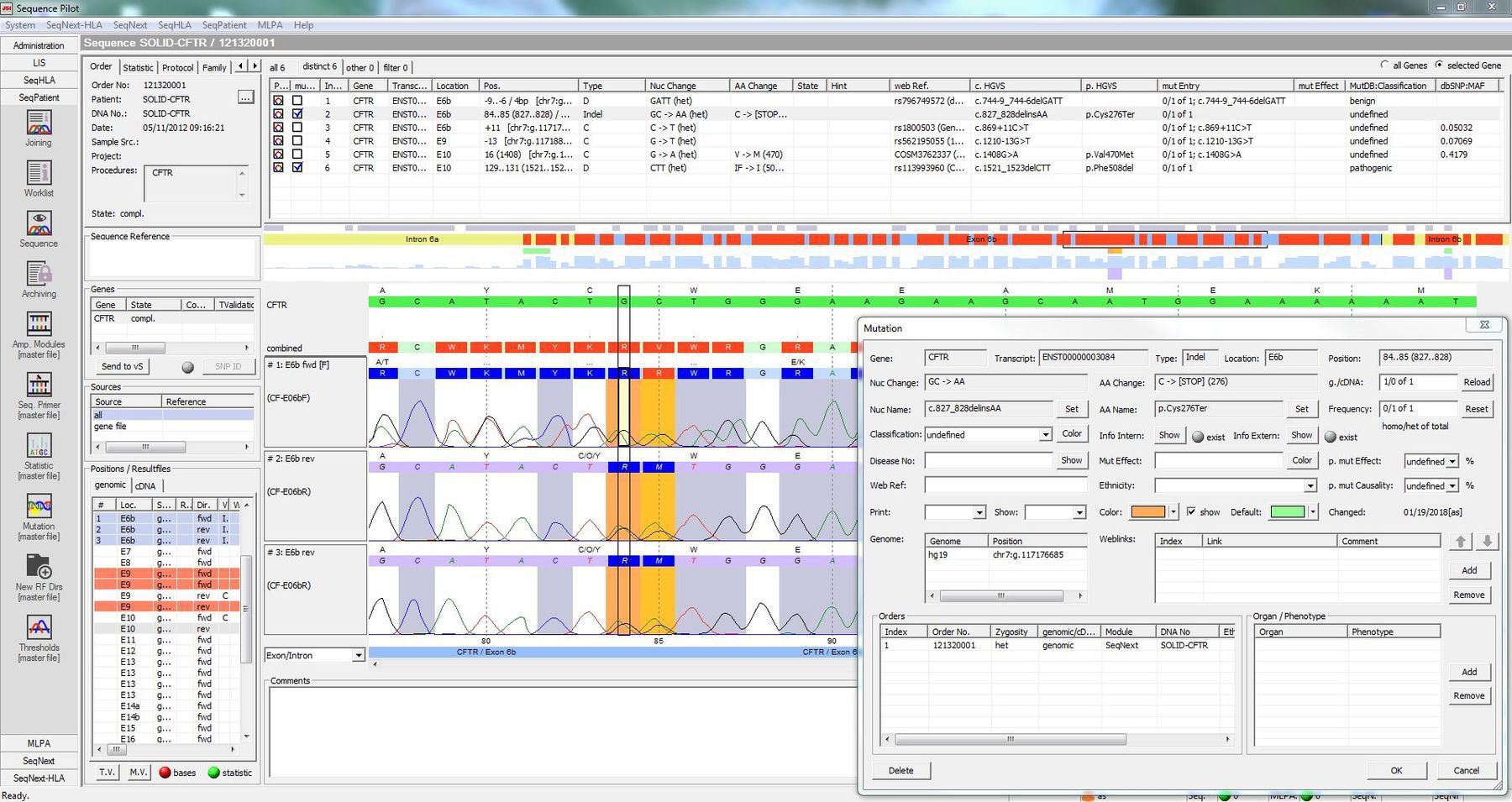Click the orange Color swatch in Mutation dialog

1147,511
